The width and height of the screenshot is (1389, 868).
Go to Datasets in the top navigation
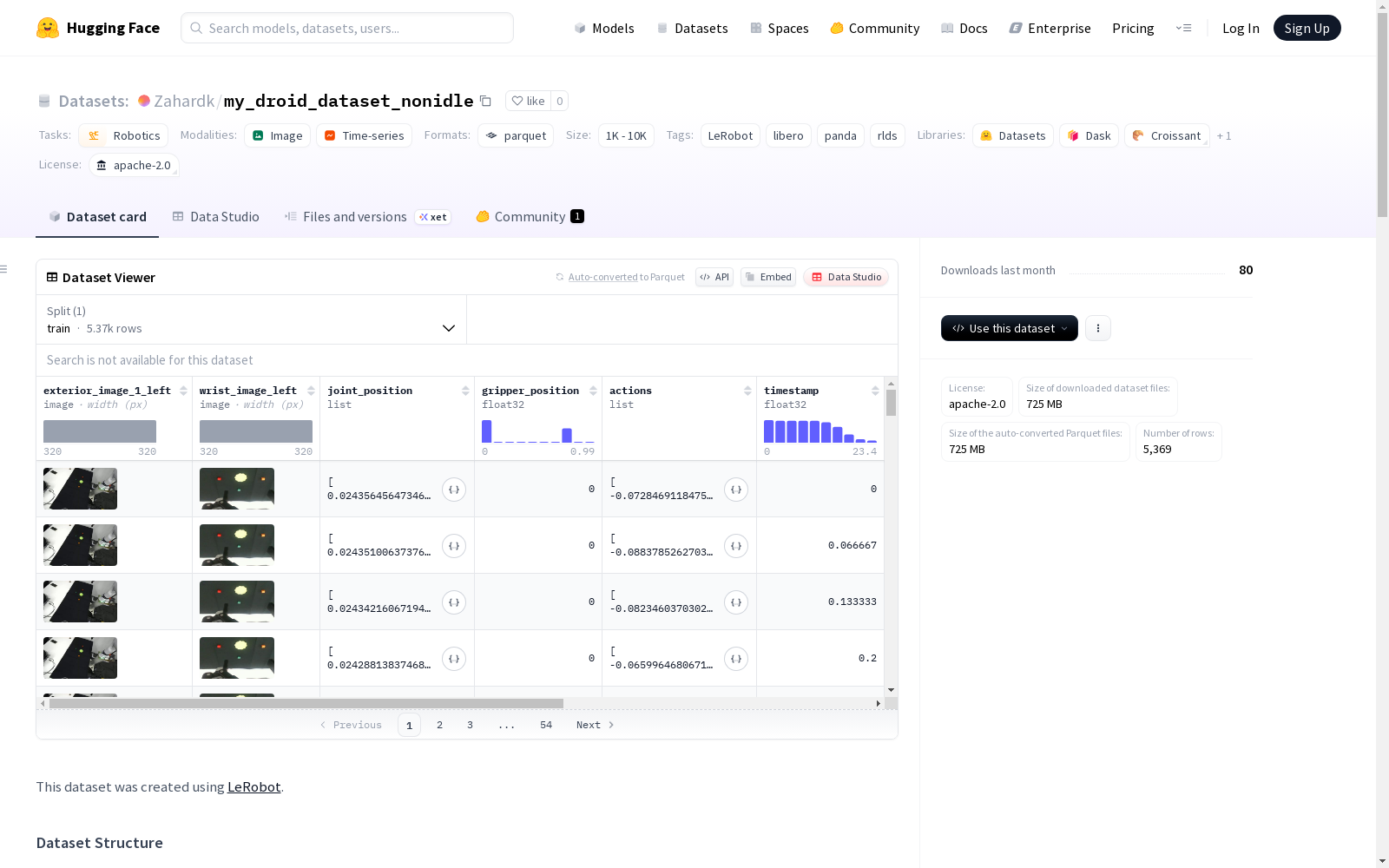(692, 28)
